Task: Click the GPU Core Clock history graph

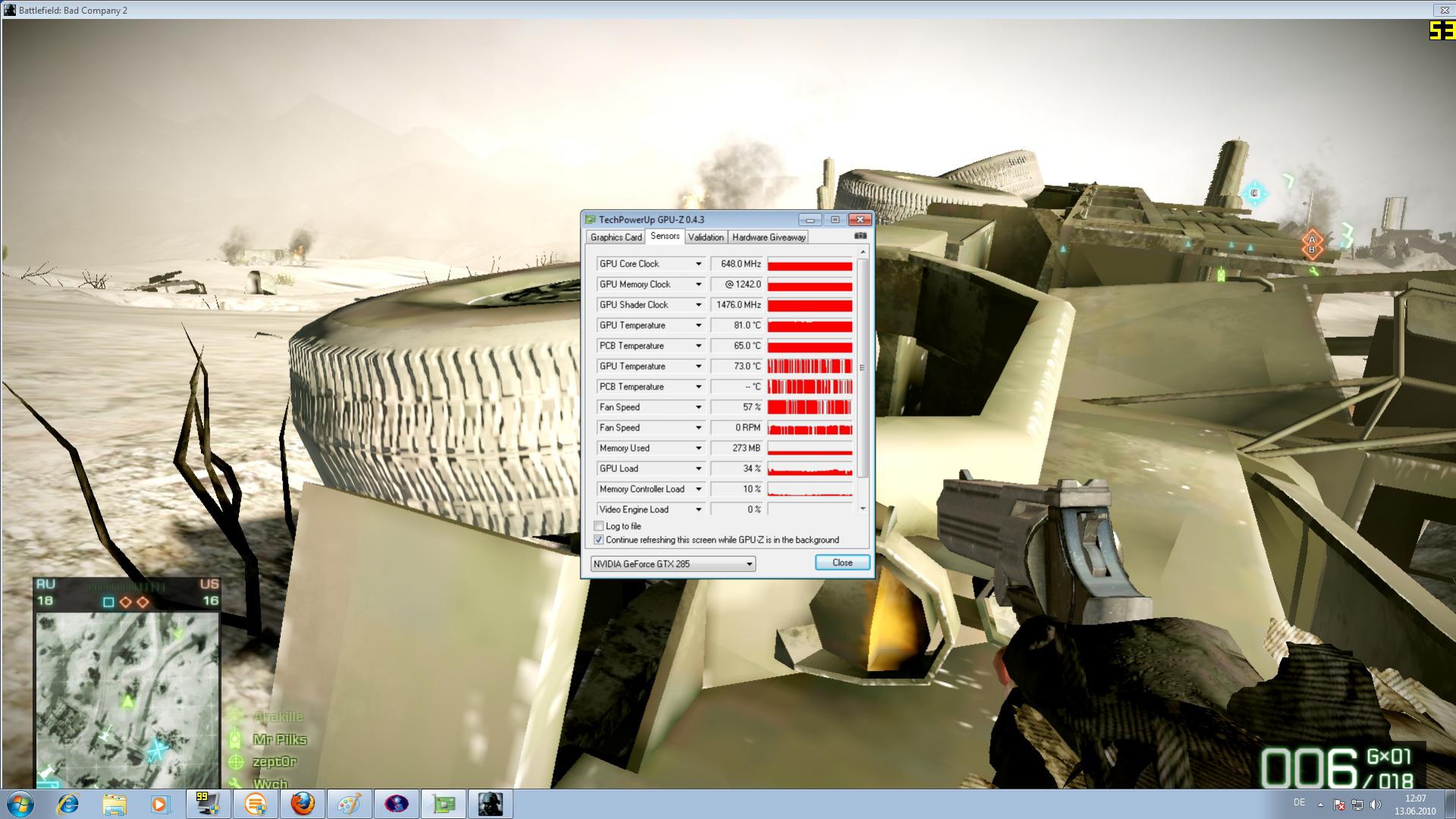Action: (x=810, y=264)
